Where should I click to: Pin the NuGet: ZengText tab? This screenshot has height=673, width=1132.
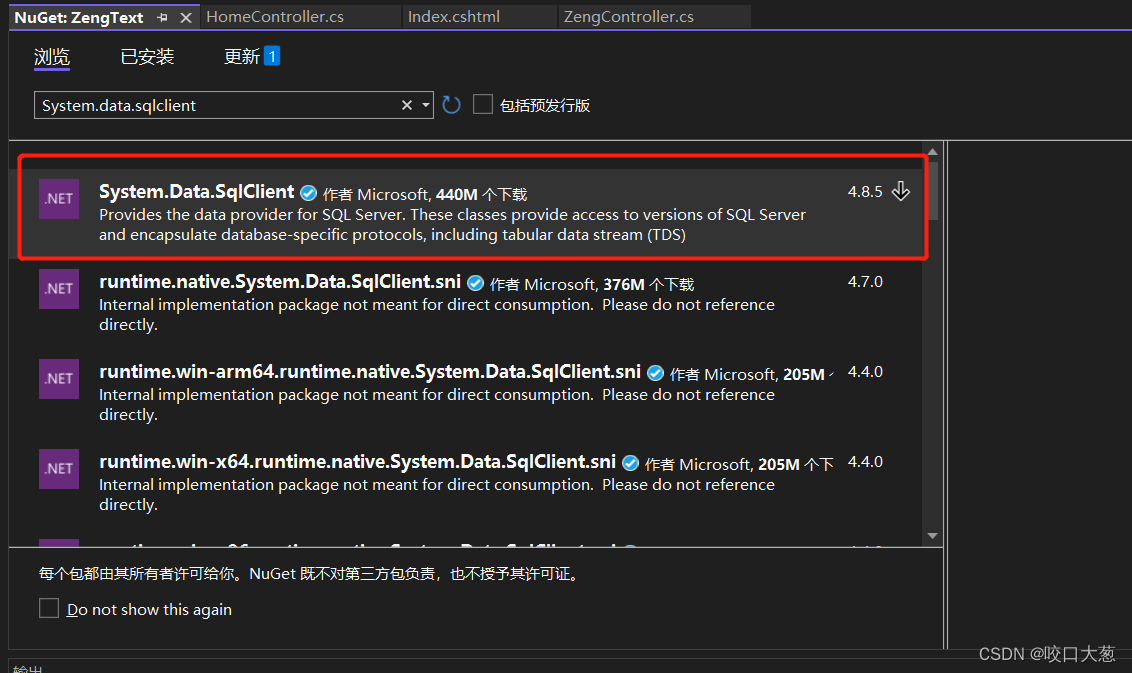coord(162,17)
